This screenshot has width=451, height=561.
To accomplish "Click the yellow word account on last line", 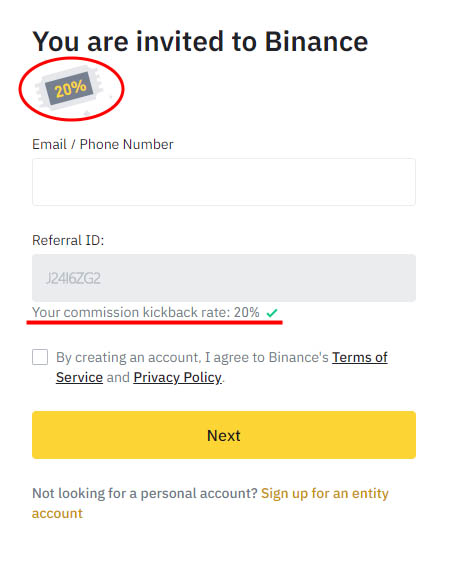I will click(57, 513).
